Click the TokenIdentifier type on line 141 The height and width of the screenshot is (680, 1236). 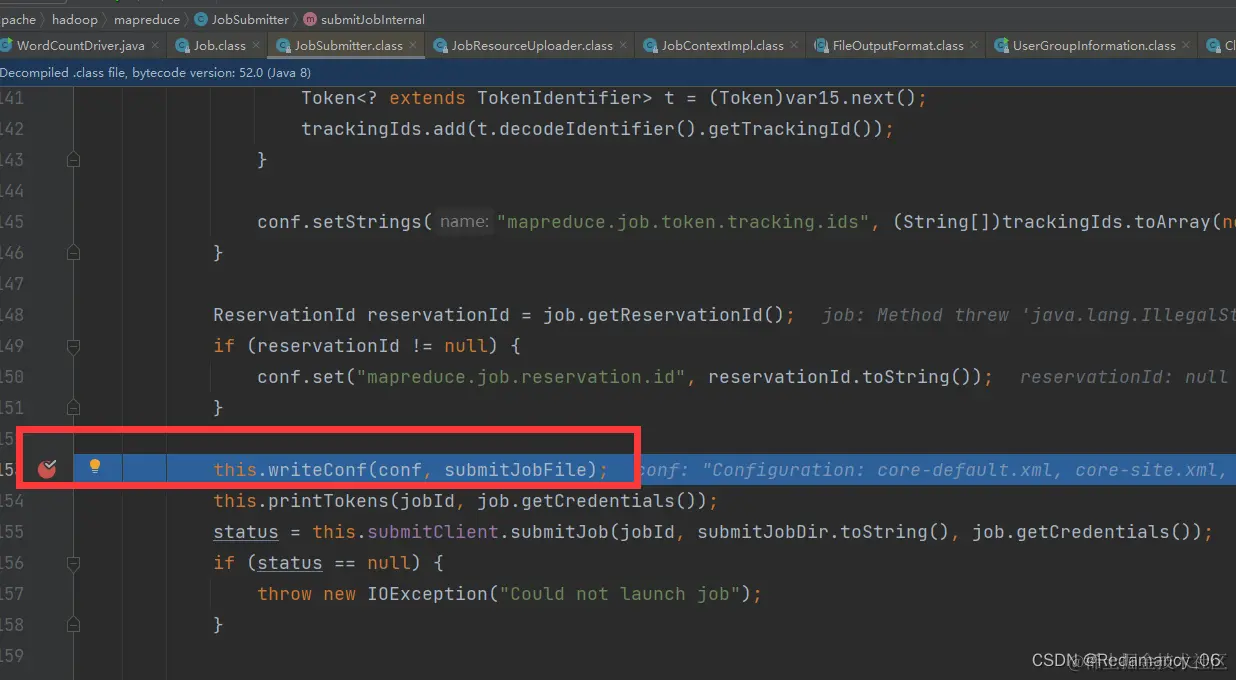tap(559, 97)
